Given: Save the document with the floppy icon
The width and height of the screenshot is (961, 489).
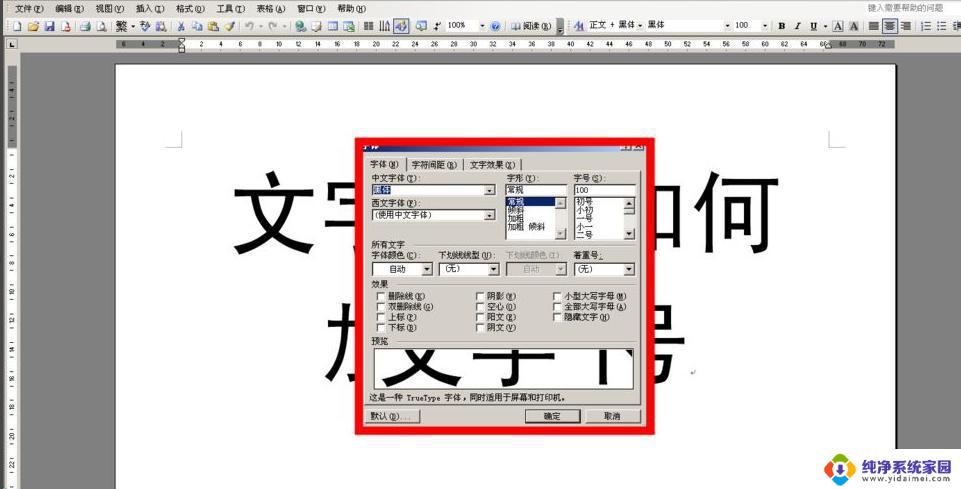Looking at the screenshot, I should pos(50,26).
